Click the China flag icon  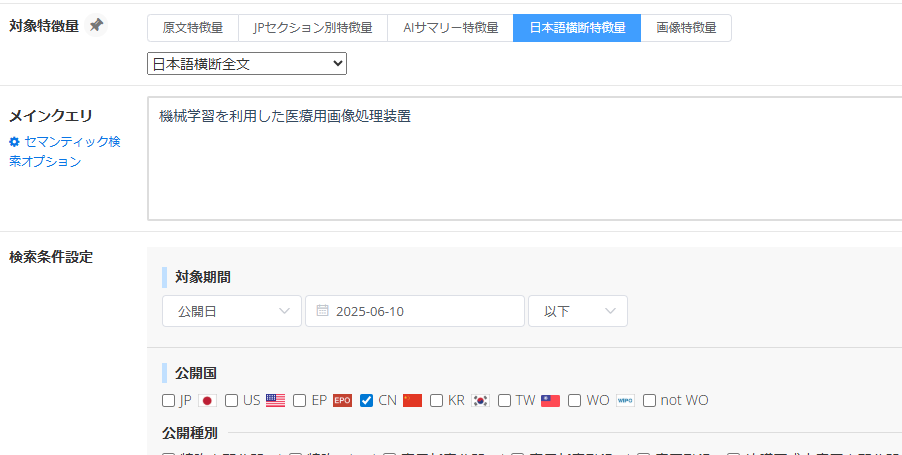coord(412,400)
